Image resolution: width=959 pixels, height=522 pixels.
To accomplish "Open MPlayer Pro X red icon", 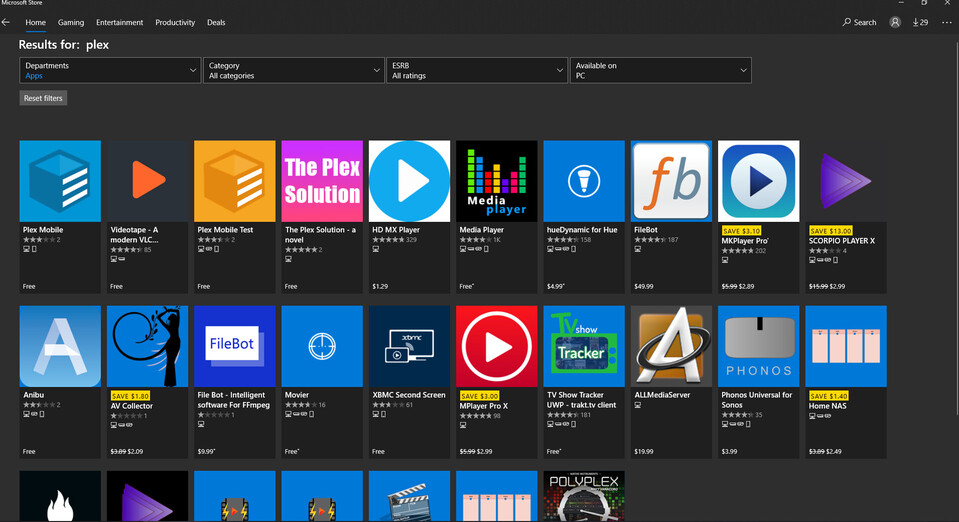I will coord(497,346).
